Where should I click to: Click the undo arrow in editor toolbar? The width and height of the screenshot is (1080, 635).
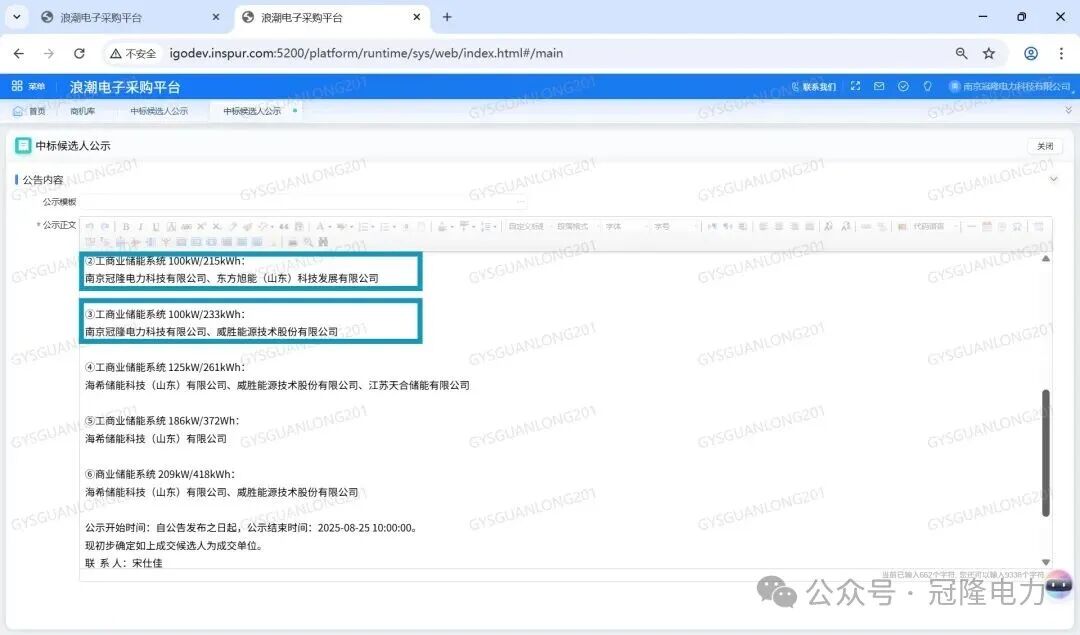click(90, 227)
